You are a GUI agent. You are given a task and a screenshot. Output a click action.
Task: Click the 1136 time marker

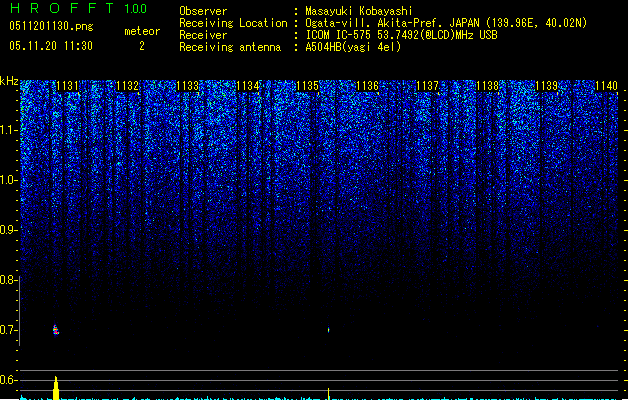point(367,86)
